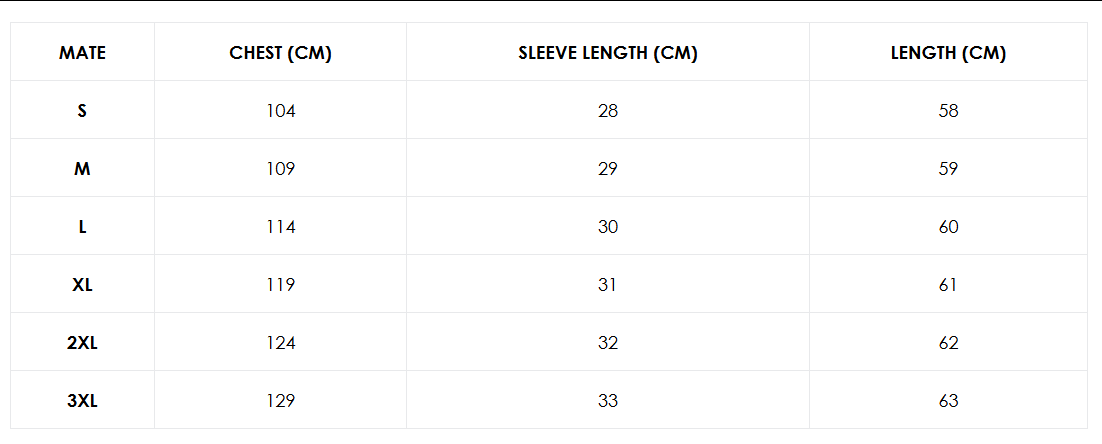Select sleeve length value 30 for L
Screen dimensions: 1102x444
608,227
